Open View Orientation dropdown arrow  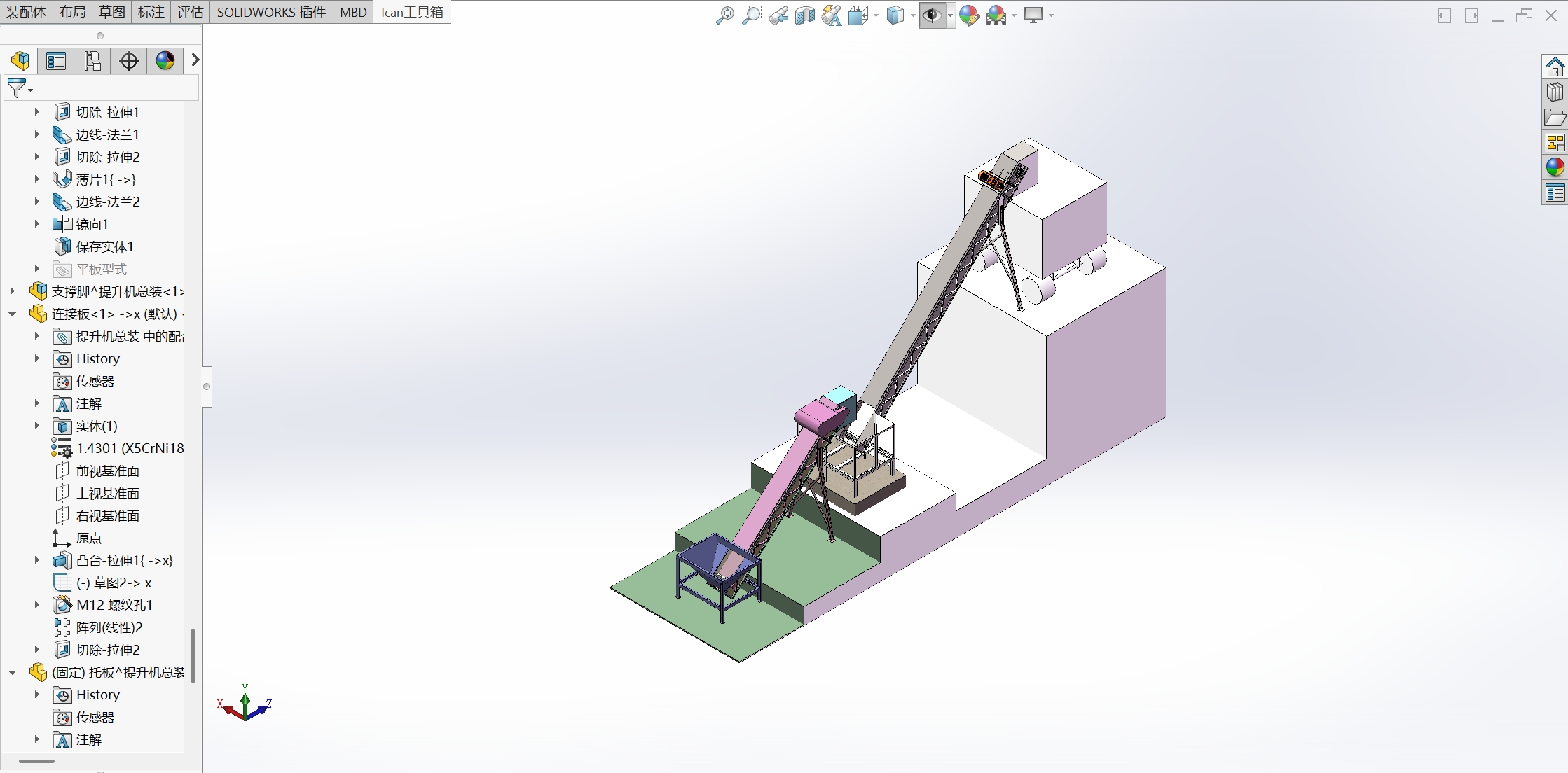876,15
